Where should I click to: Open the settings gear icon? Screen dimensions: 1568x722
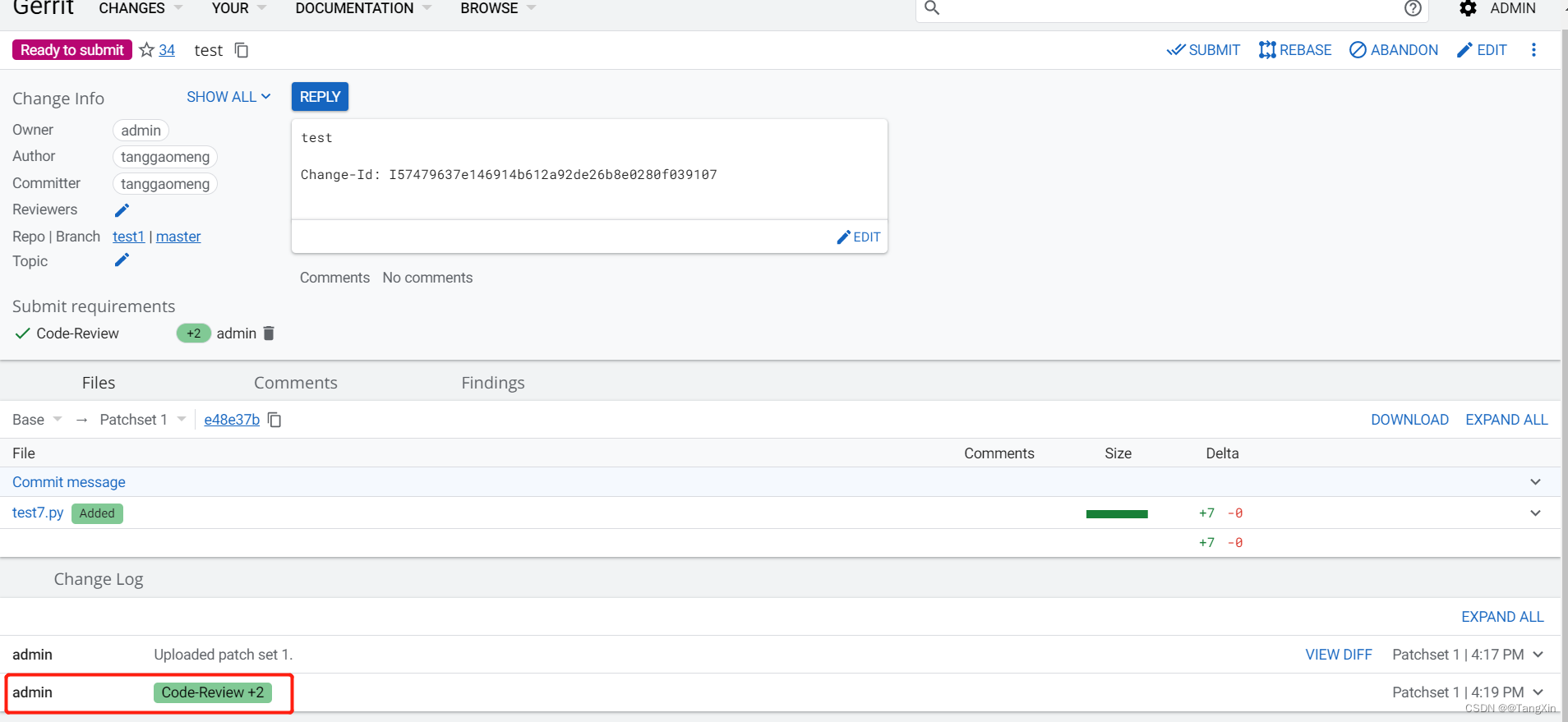point(1468,8)
